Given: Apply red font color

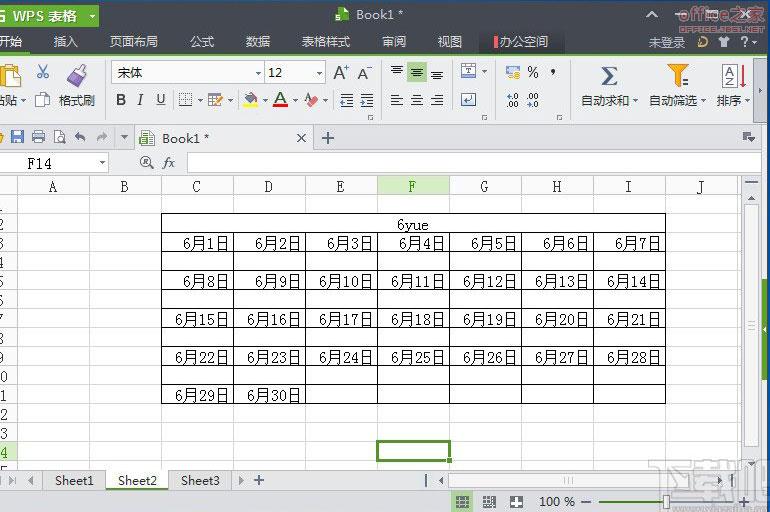Looking at the screenshot, I should click(280, 100).
